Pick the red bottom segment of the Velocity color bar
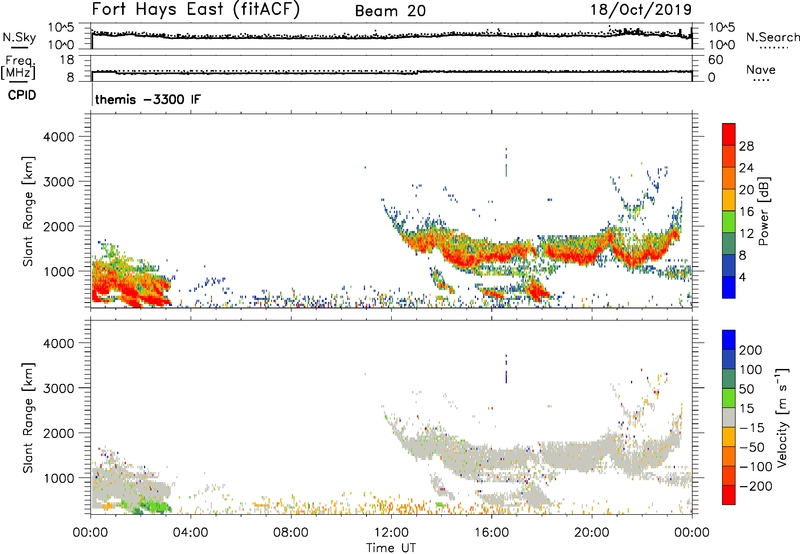Image resolution: width=800 pixels, height=554 pixels. point(729,495)
